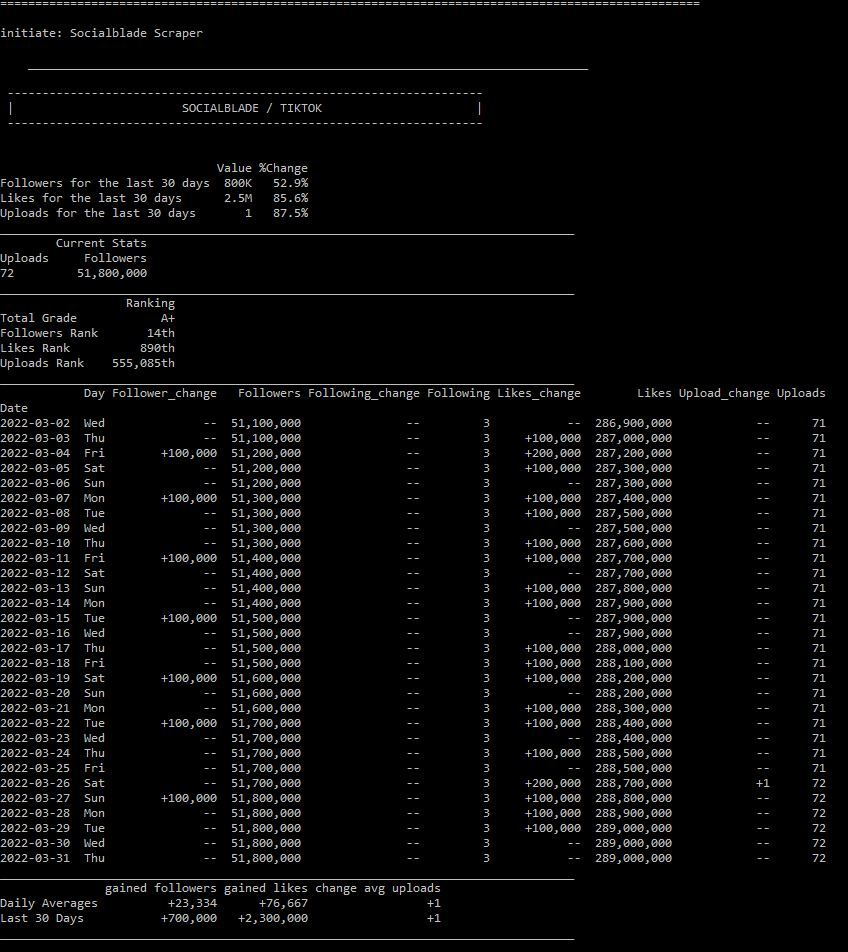The image size is (848, 952).
Task: Click the likes total '288,800,000'
Action: click(x=634, y=798)
